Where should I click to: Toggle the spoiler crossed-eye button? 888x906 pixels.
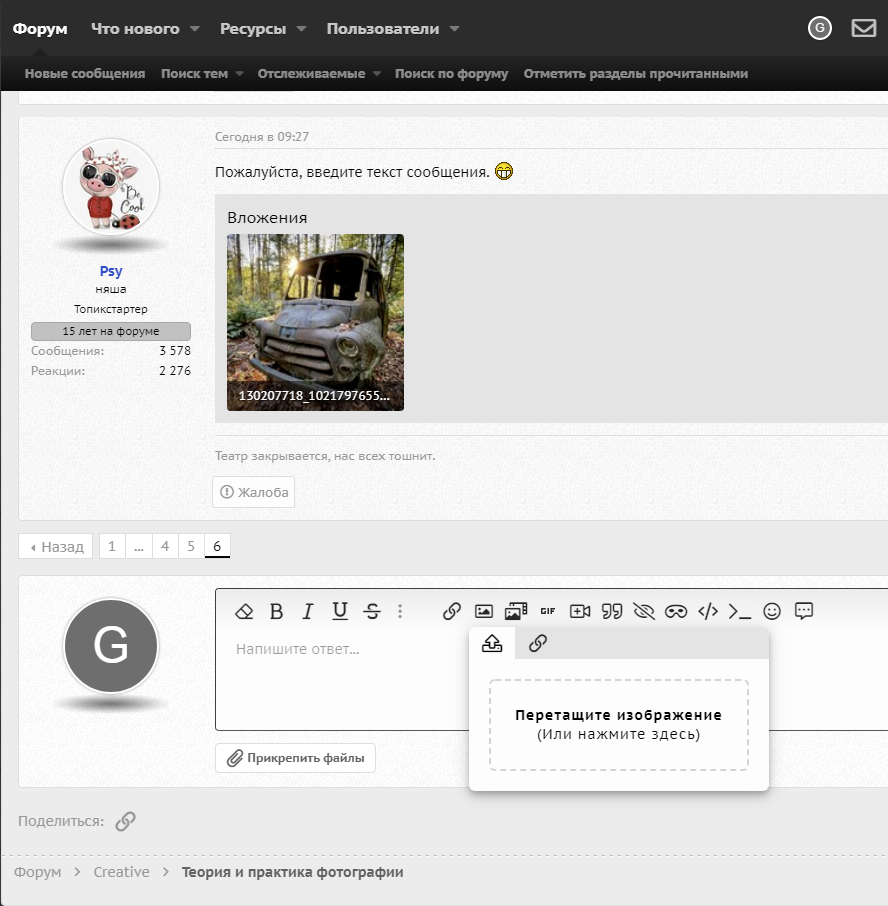644,611
